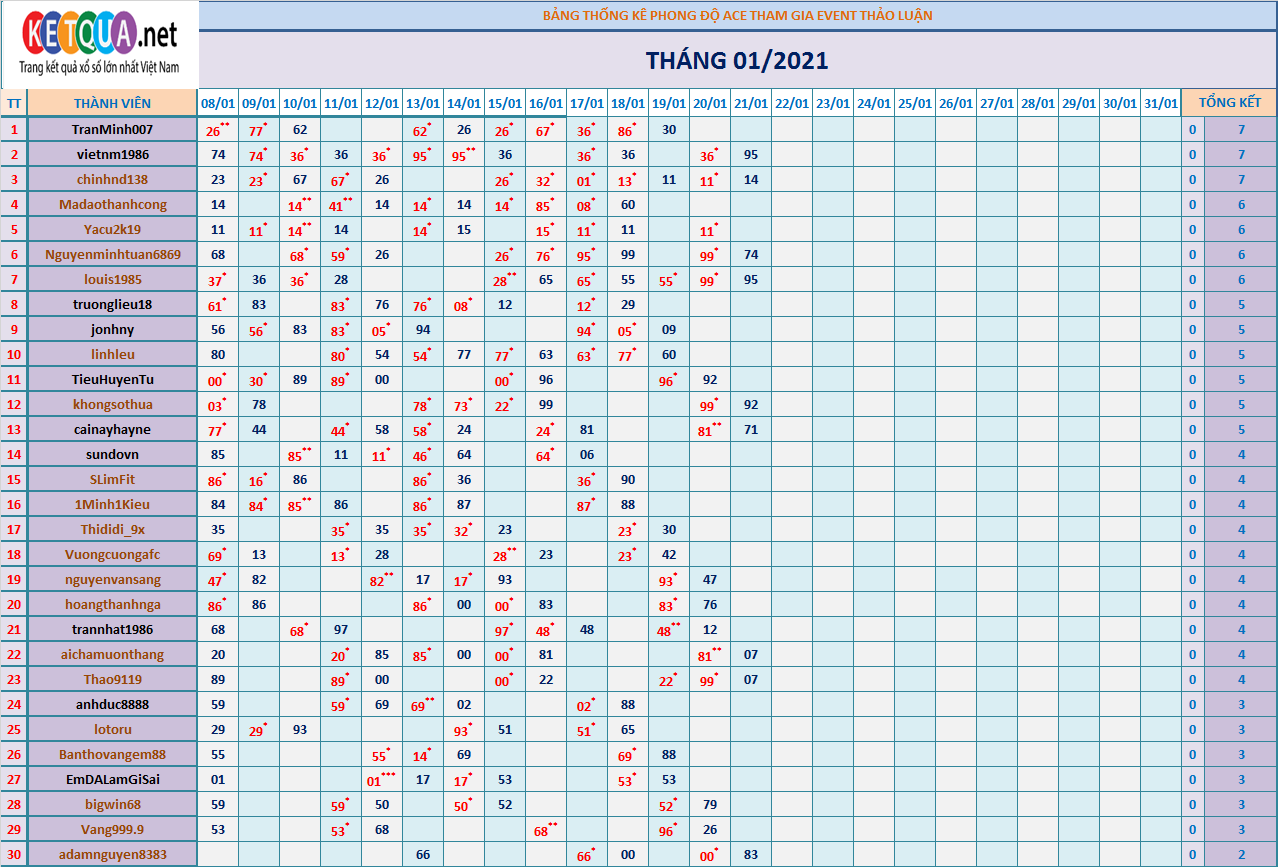Select adamnguyen8383 in the last row
The height and width of the screenshot is (867, 1278).
click(x=112, y=854)
